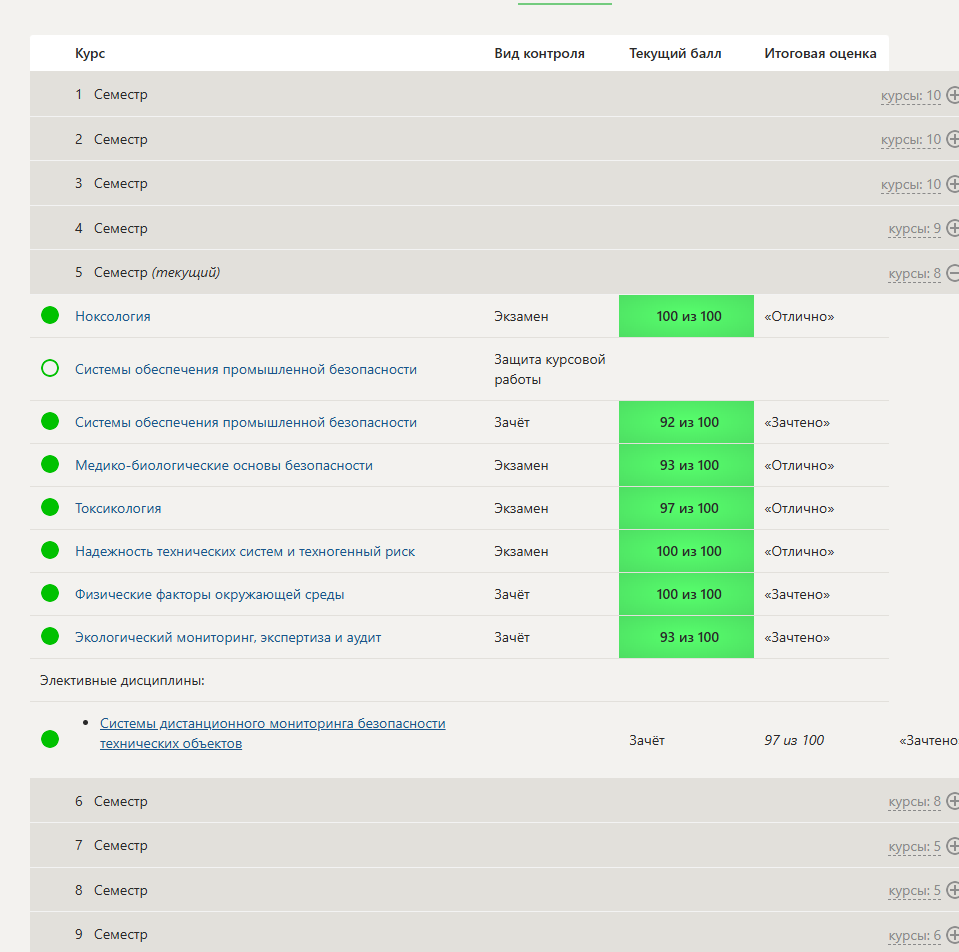Collapse semester 5 using the minus icon

(x=952, y=273)
